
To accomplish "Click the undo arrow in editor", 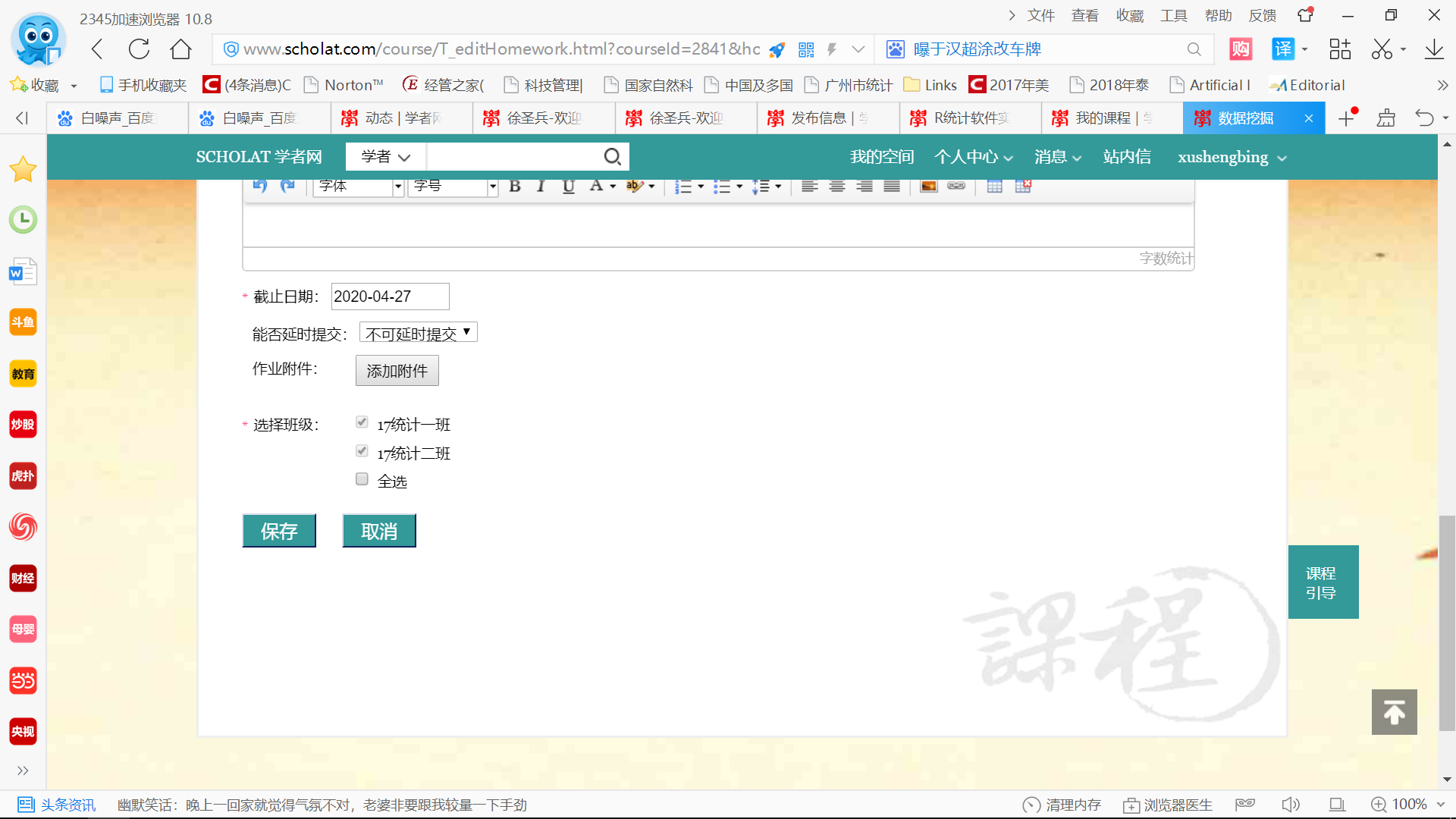I will 260,187.
